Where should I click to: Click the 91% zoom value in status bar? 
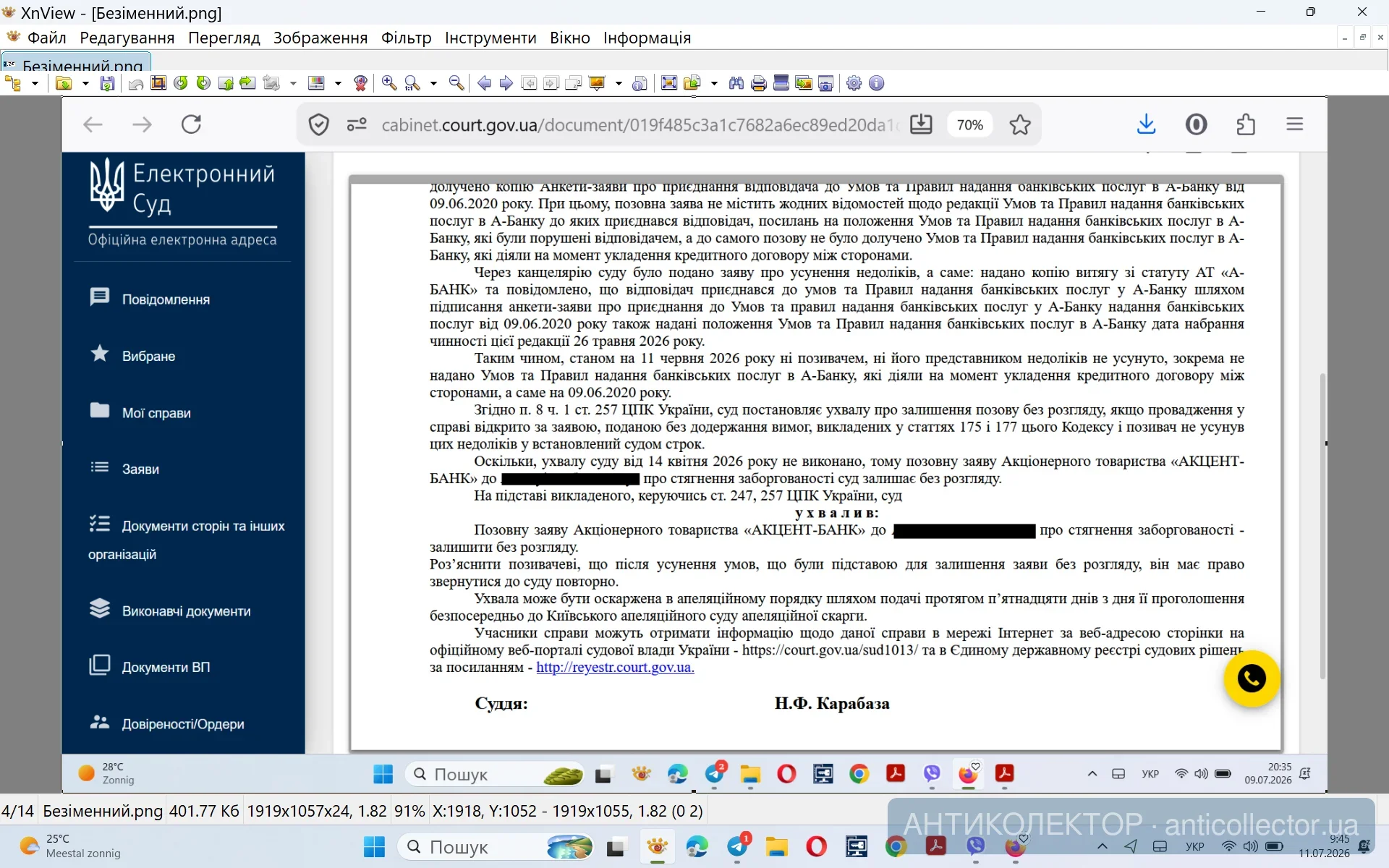(x=409, y=811)
